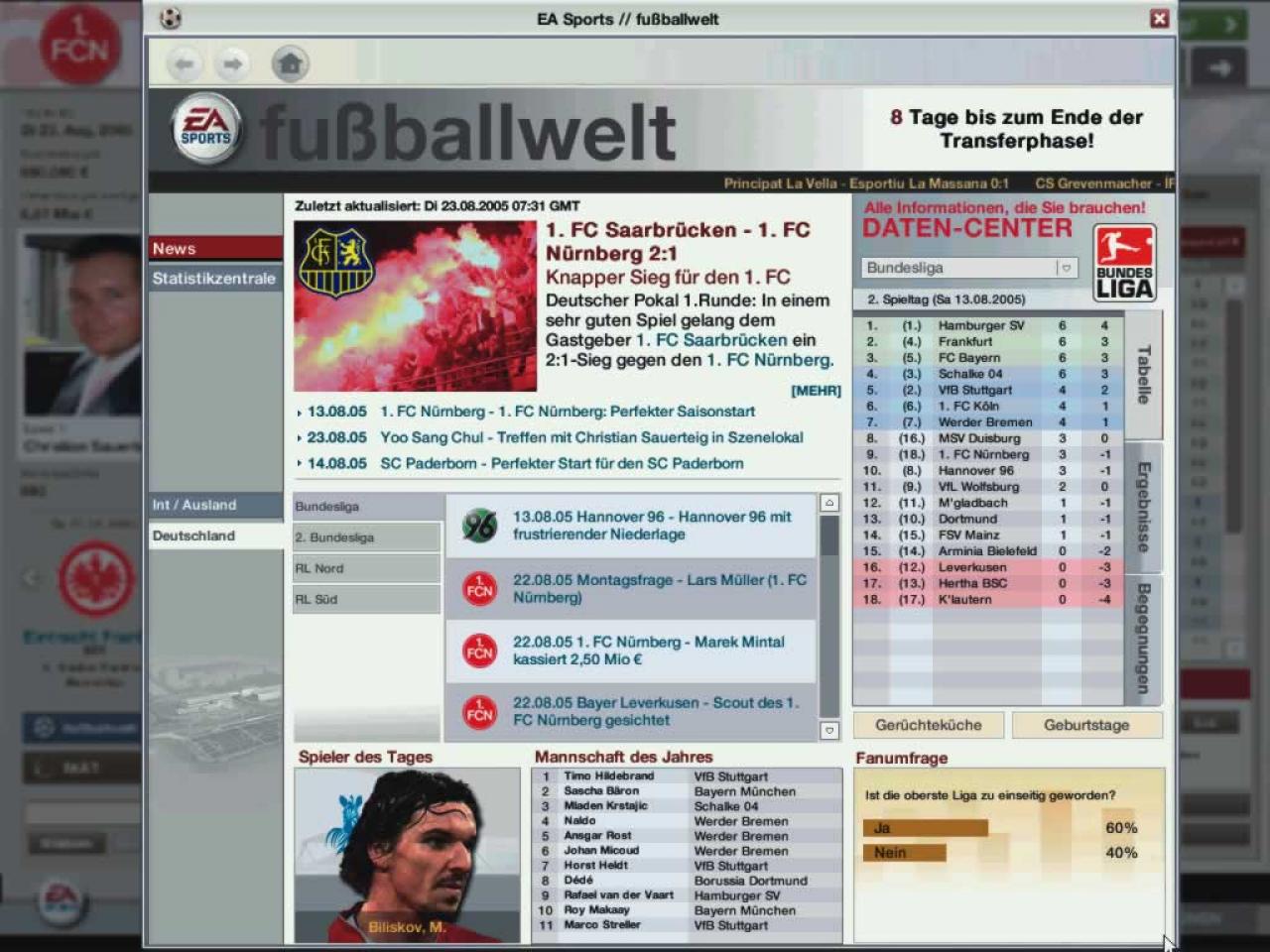1270x952 pixels.
Task: Switch to Bundesliga news category
Action: click(x=367, y=507)
